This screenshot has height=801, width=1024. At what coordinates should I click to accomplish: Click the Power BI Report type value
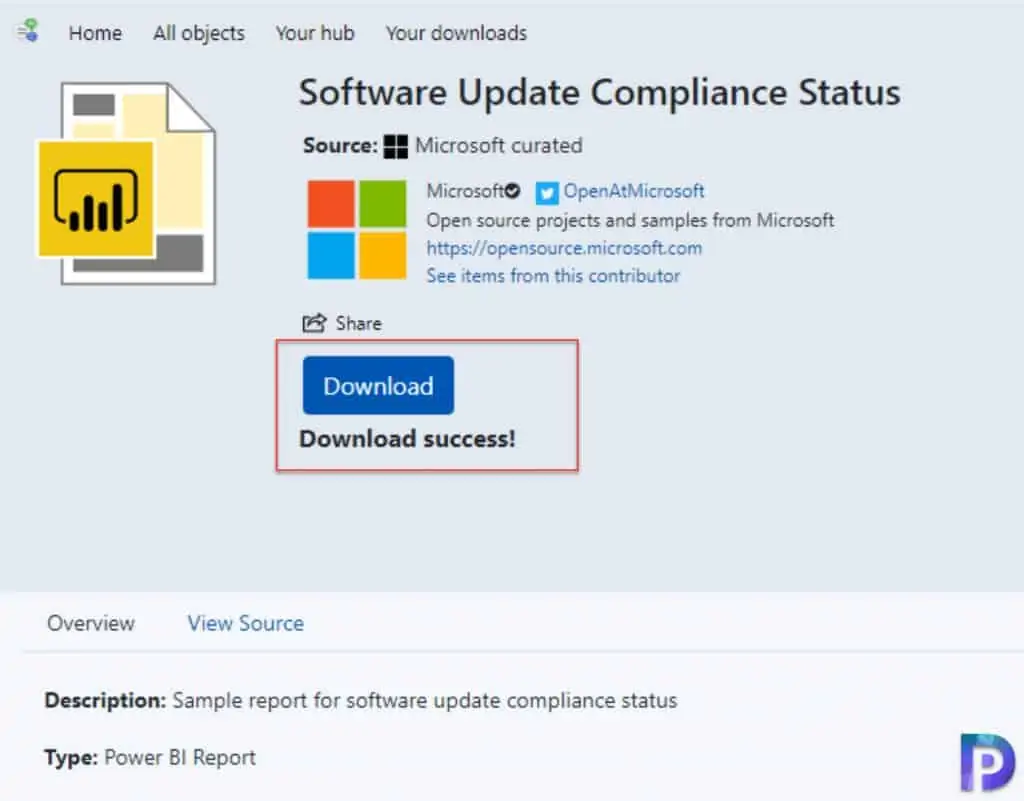(180, 758)
